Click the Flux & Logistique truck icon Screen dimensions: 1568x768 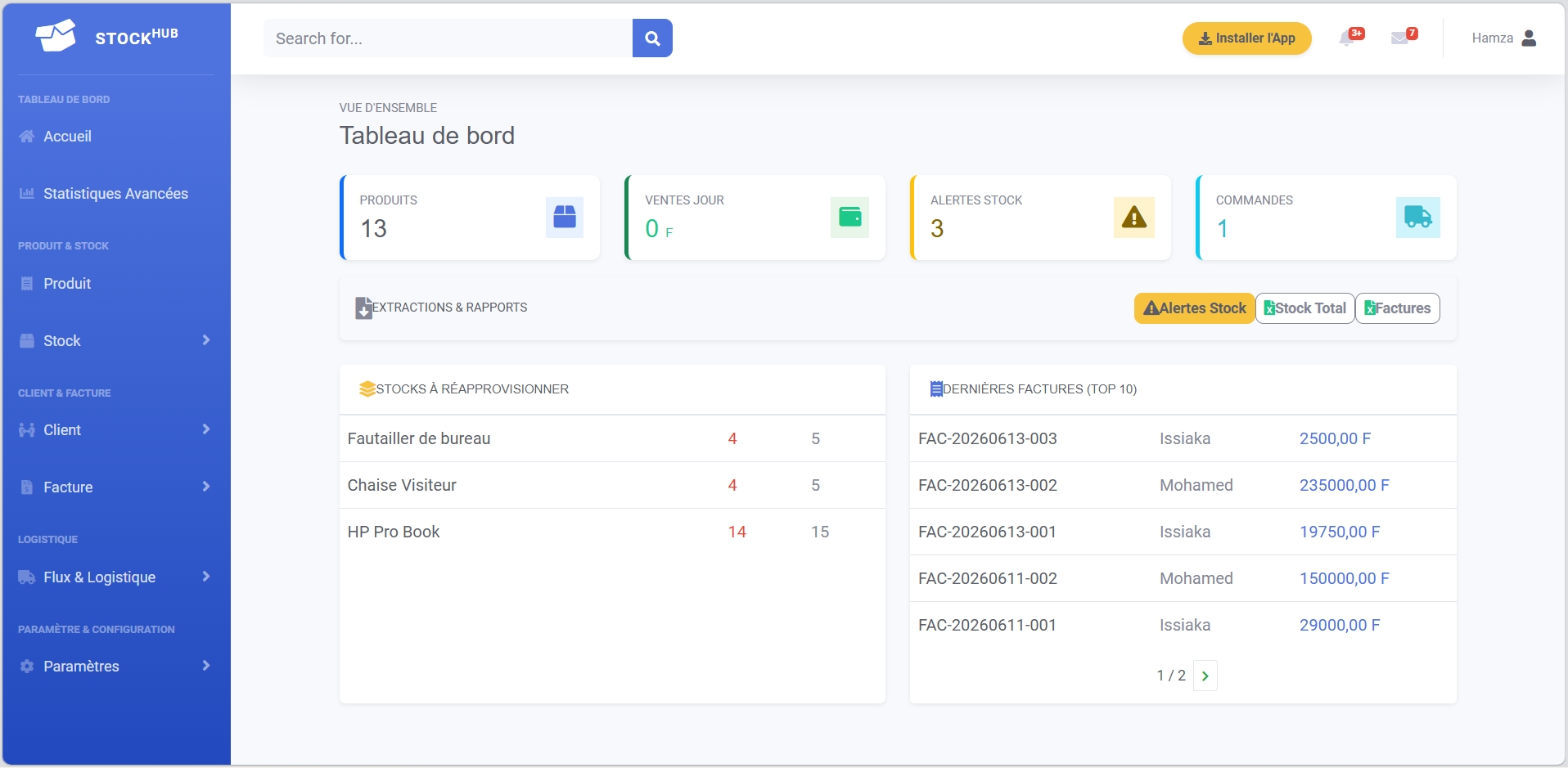27,577
